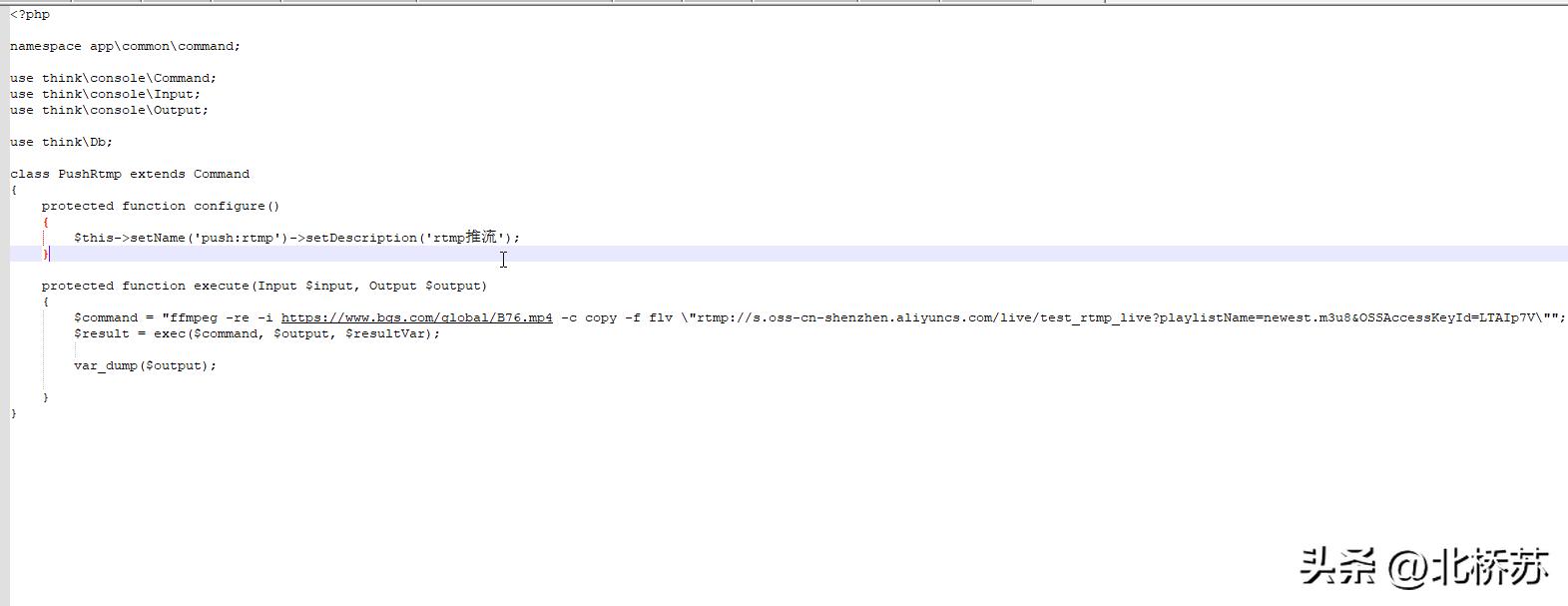
Task: Click the 'use think\console\Input;' line
Action: click(x=106, y=94)
